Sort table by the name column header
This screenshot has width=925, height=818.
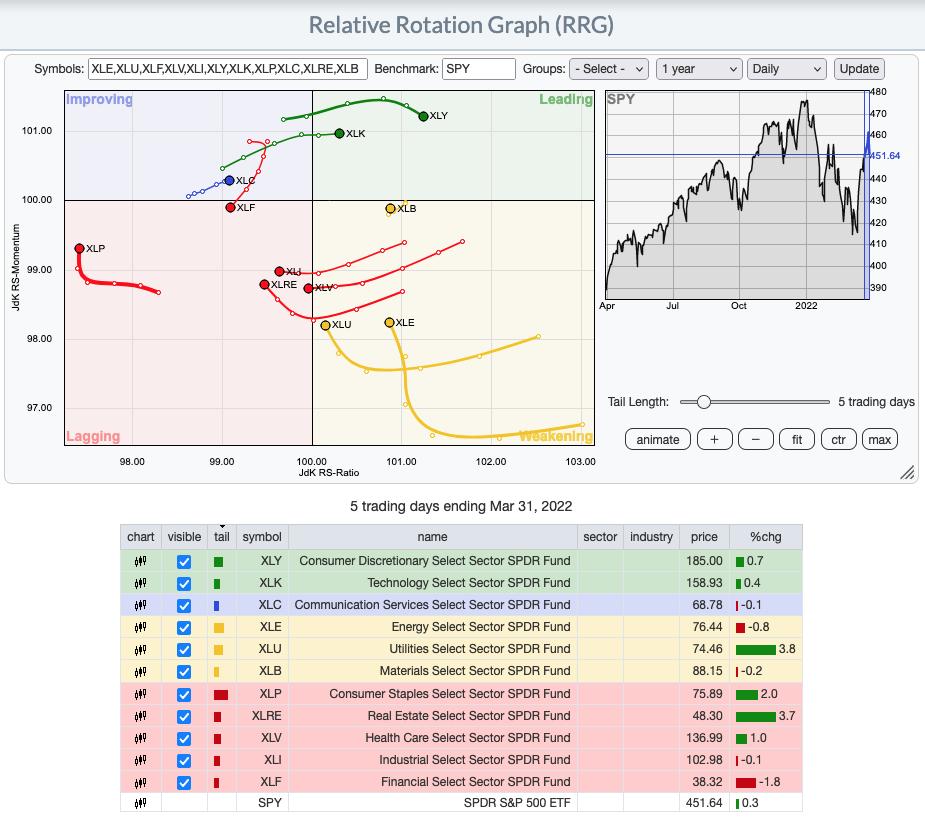432,537
